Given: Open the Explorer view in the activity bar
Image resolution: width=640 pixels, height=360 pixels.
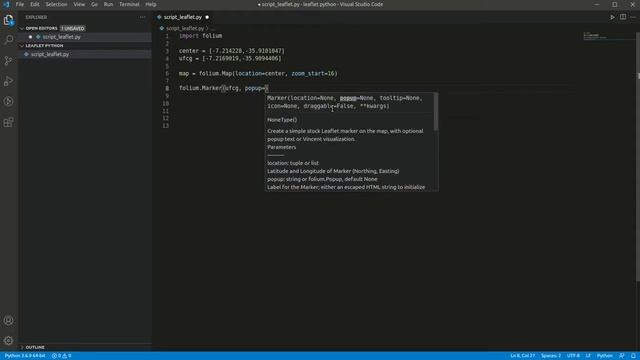Looking at the screenshot, I should click(x=9, y=20).
